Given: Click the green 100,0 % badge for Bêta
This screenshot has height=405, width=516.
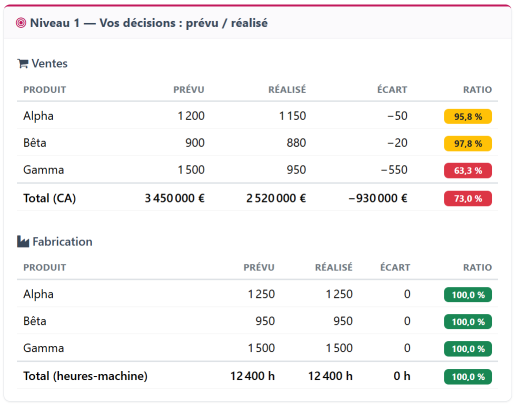Looking at the screenshot, I should click(x=468, y=322).
